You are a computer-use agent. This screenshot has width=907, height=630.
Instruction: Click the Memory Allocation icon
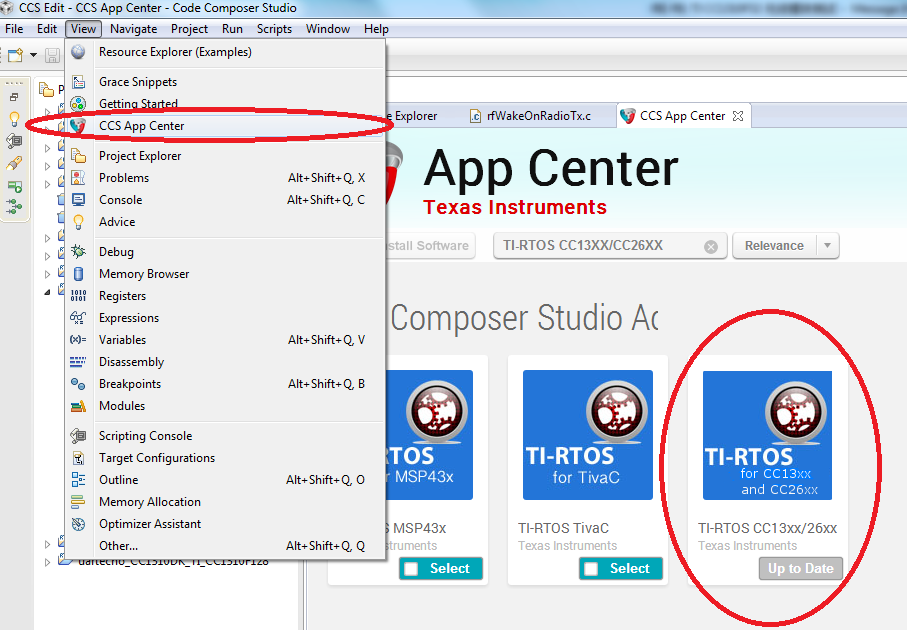(78, 502)
